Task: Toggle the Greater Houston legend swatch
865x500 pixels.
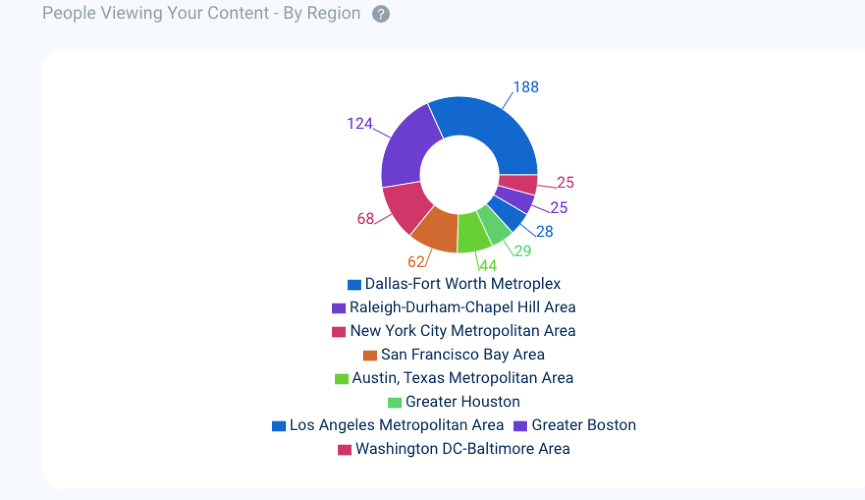Action: [395, 403]
